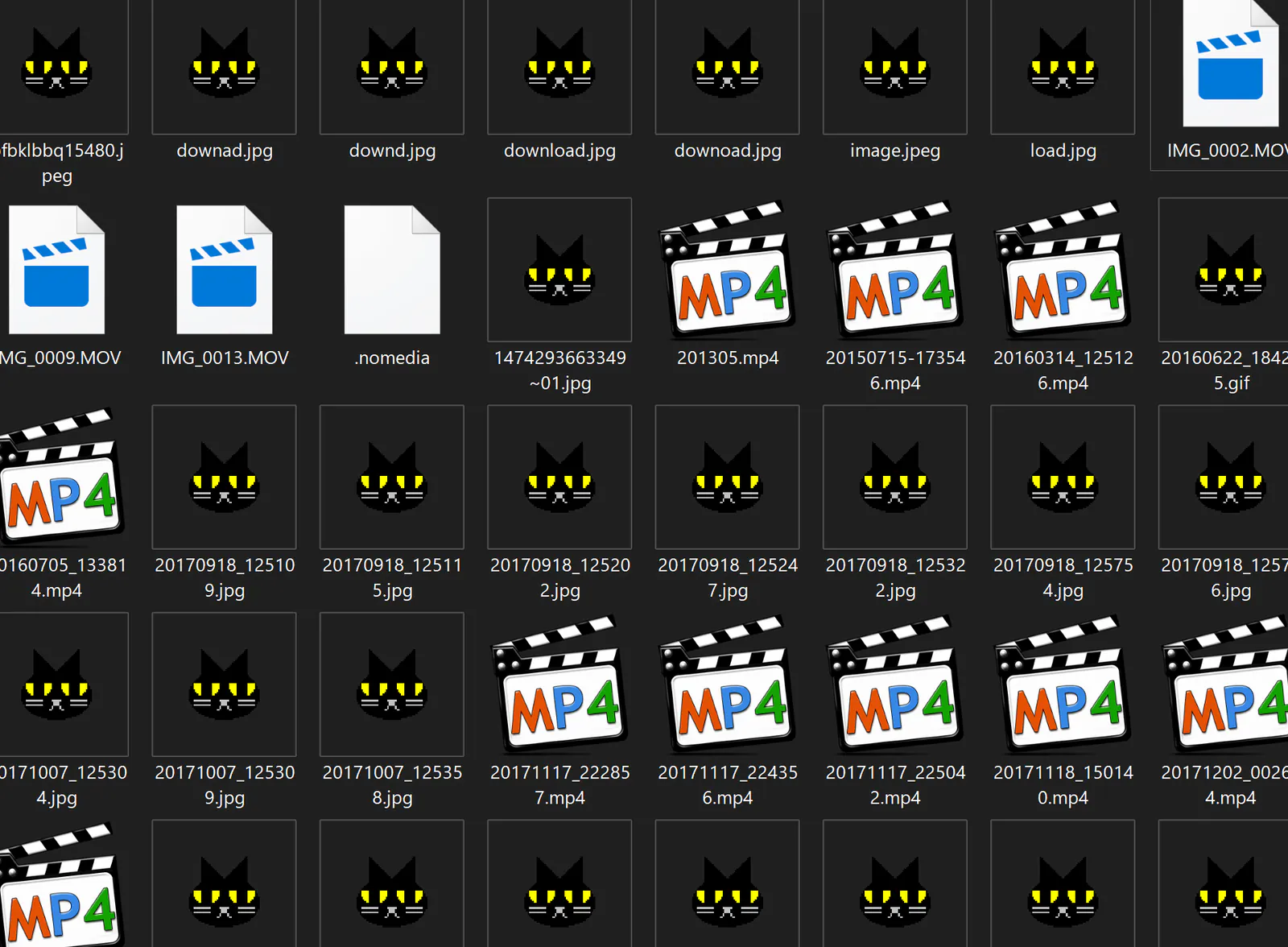The image size is (1288, 947).
Task: Click the file name 20171117_222857.mp4
Action: pyautogui.click(x=559, y=785)
